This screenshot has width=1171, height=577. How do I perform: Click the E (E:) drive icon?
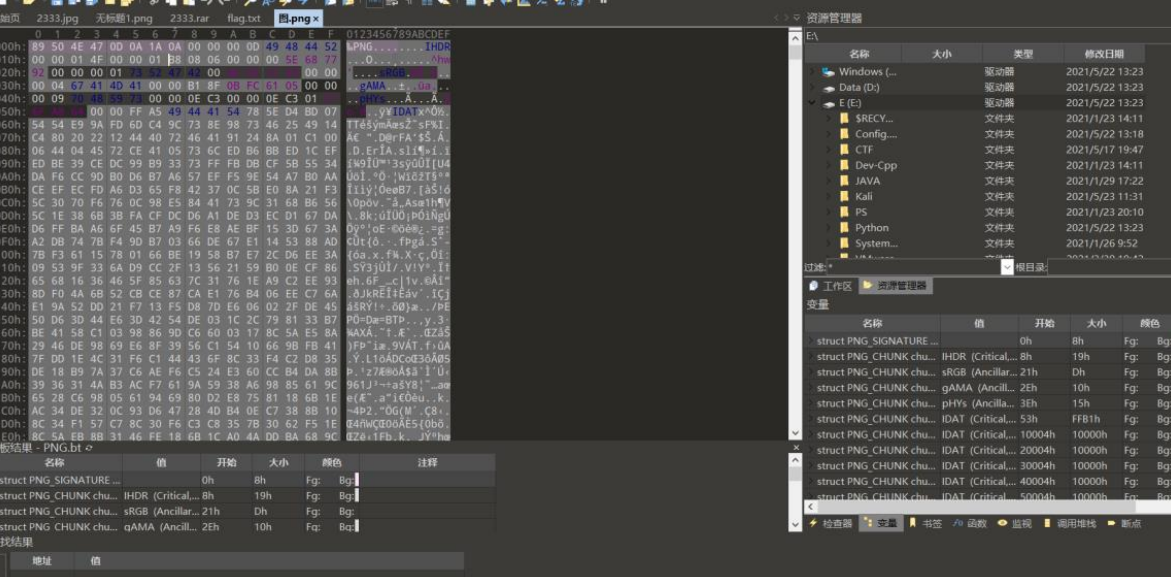point(828,103)
